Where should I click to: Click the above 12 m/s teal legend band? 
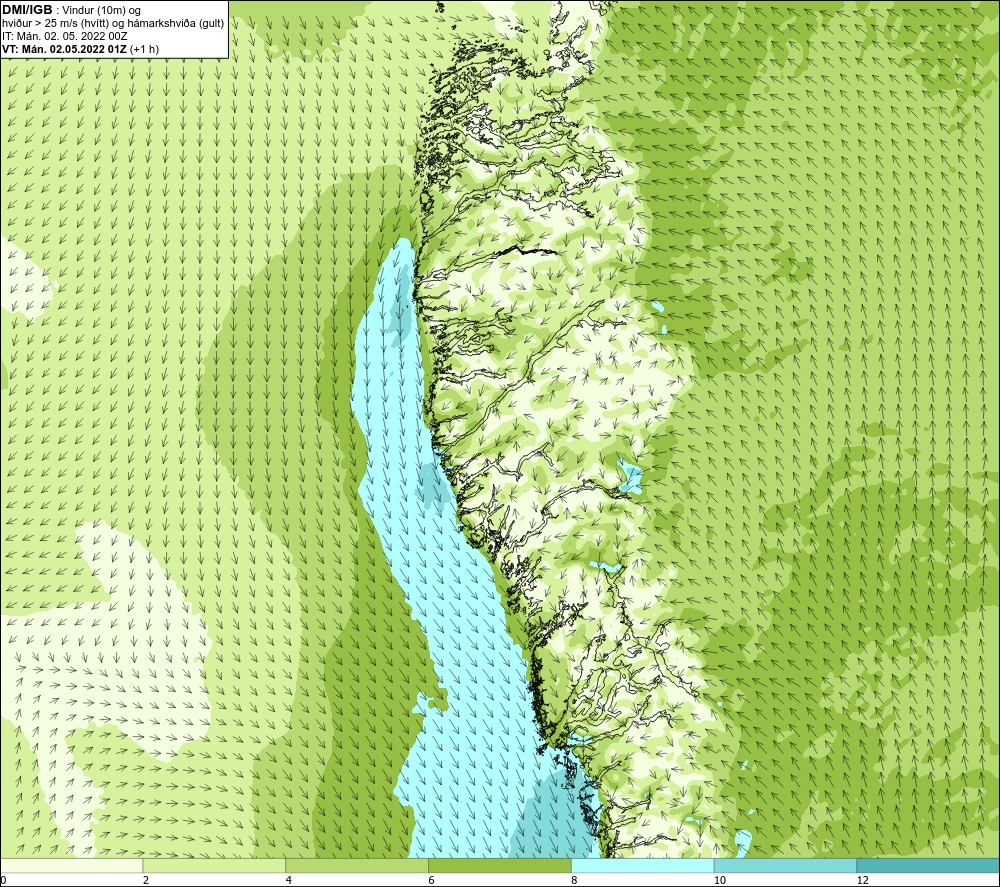tap(929, 865)
